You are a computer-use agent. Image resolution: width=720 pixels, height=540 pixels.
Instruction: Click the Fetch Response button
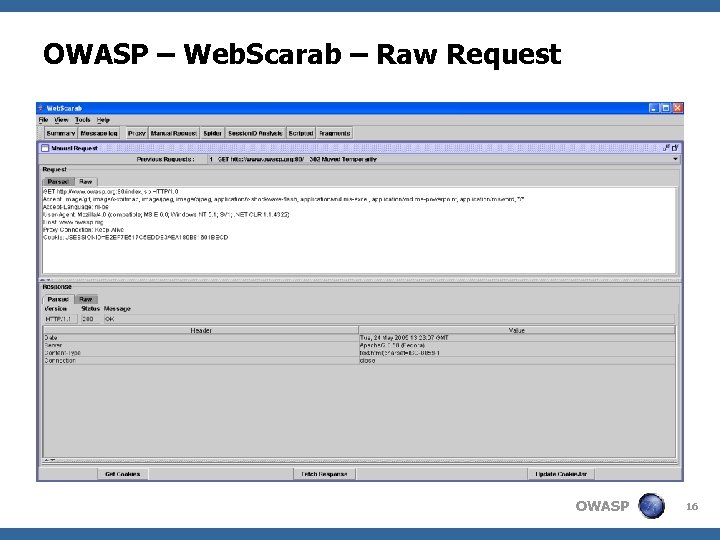pyautogui.click(x=324, y=474)
